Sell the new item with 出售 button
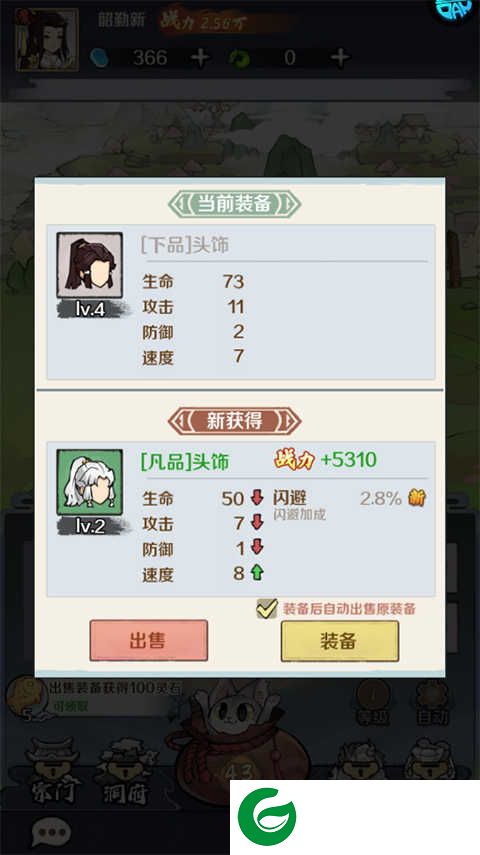480x855 pixels. click(x=148, y=640)
